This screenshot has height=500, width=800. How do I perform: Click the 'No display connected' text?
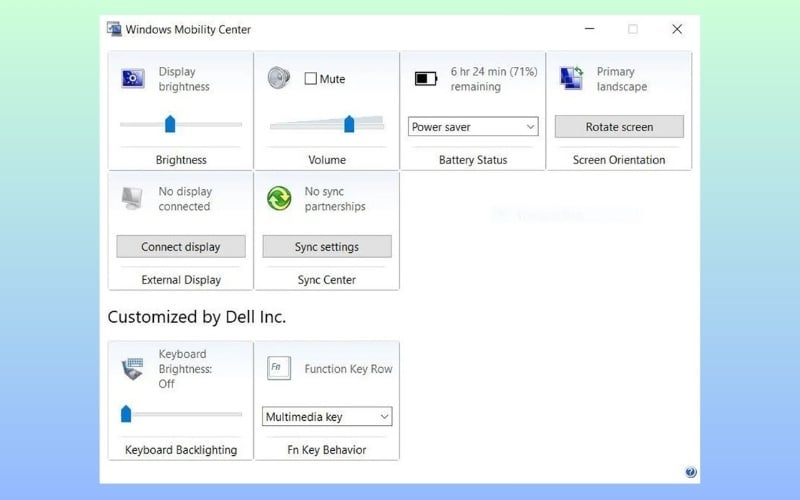[x=185, y=199]
